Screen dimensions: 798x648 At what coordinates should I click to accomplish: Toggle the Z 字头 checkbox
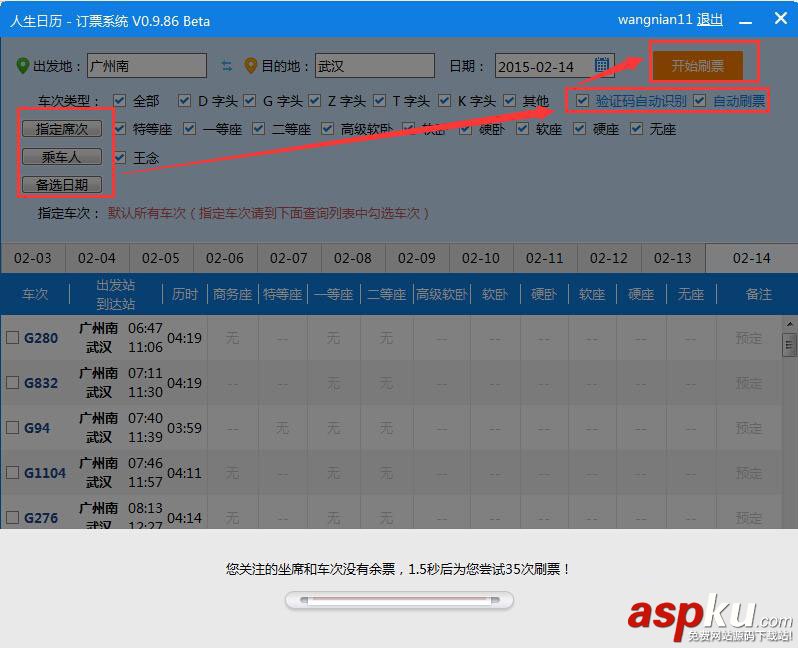(315, 101)
